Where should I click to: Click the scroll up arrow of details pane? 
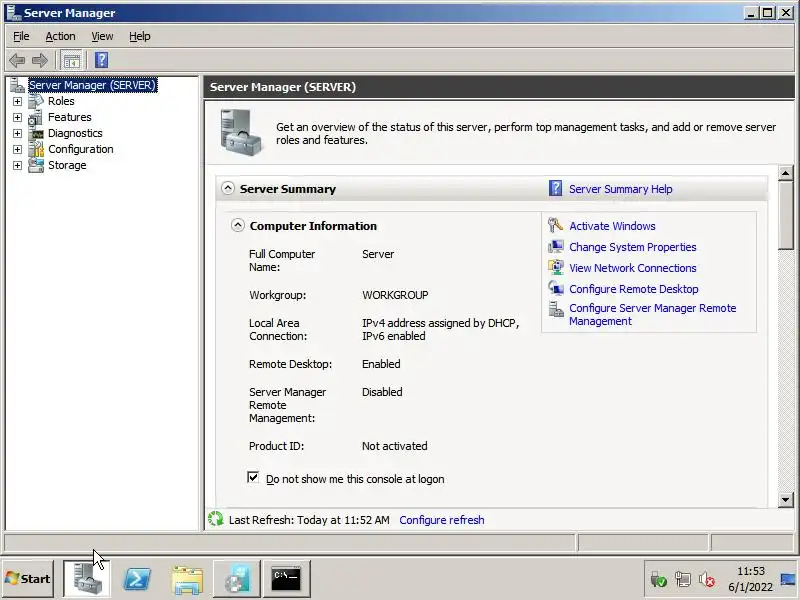(785, 173)
